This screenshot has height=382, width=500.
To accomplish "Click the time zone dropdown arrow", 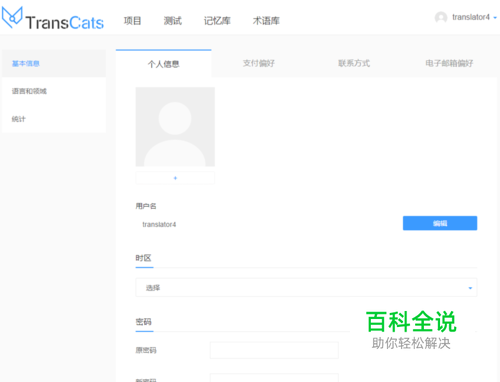I will point(470,288).
